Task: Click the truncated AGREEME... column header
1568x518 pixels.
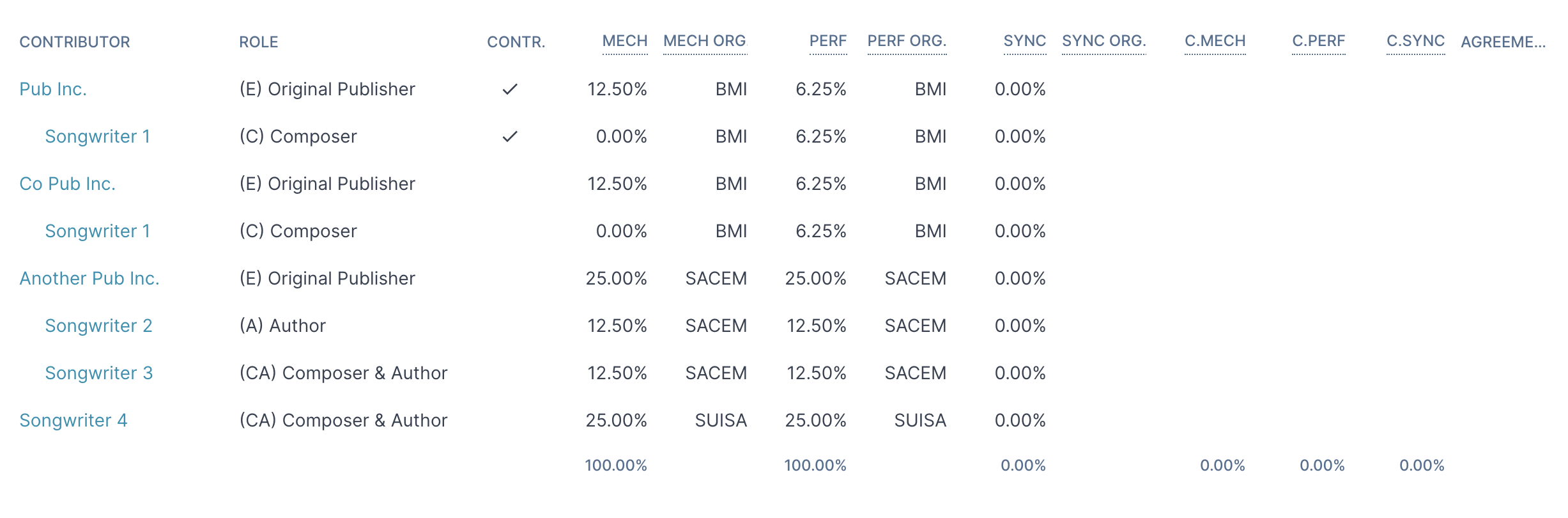Action: [x=1503, y=42]
